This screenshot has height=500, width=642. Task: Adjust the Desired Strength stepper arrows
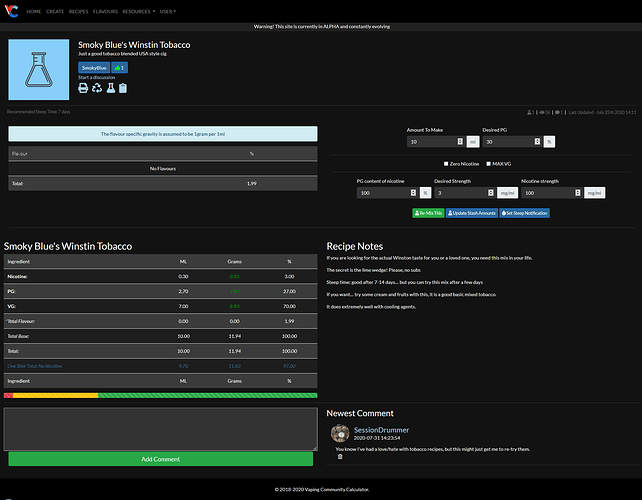(x=491, y=192)
